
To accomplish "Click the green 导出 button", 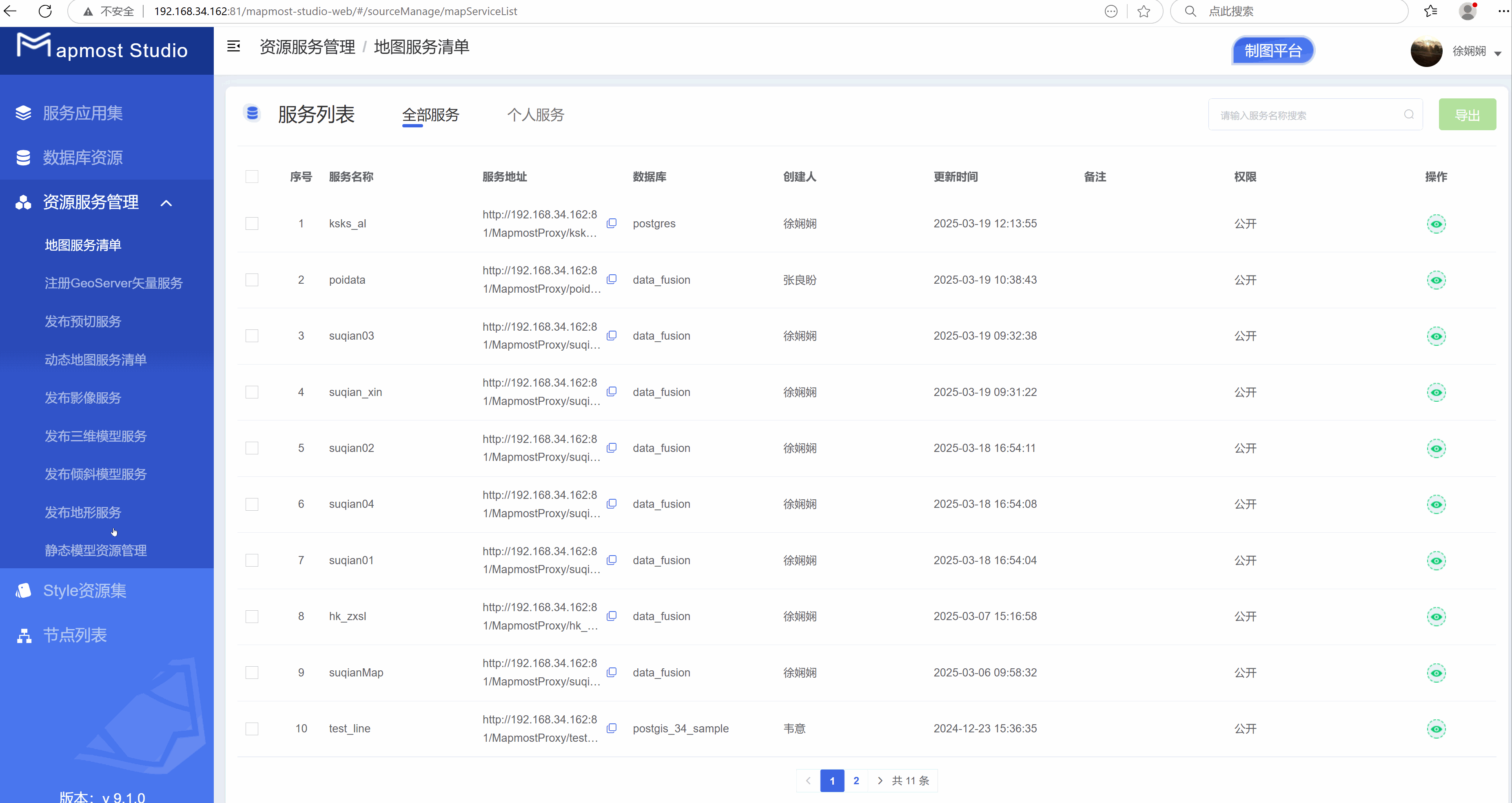I will click(x=1467, y=115).
